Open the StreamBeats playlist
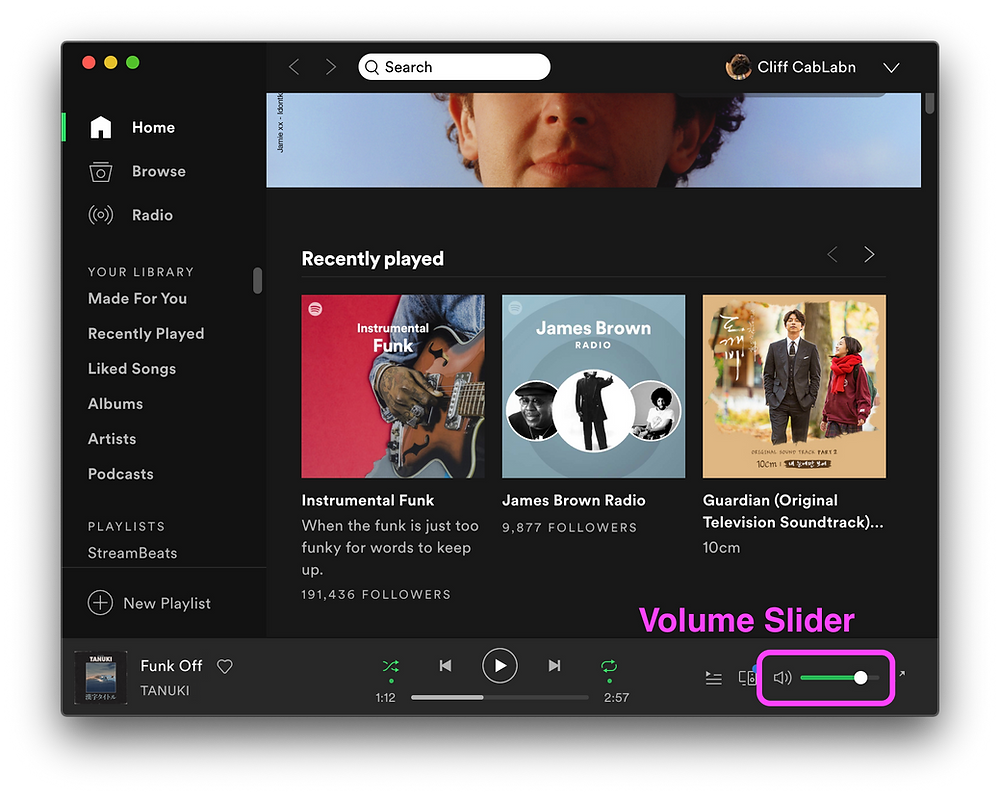The height and width of the screenshot is (797, 1000). [x=133, y=553]
